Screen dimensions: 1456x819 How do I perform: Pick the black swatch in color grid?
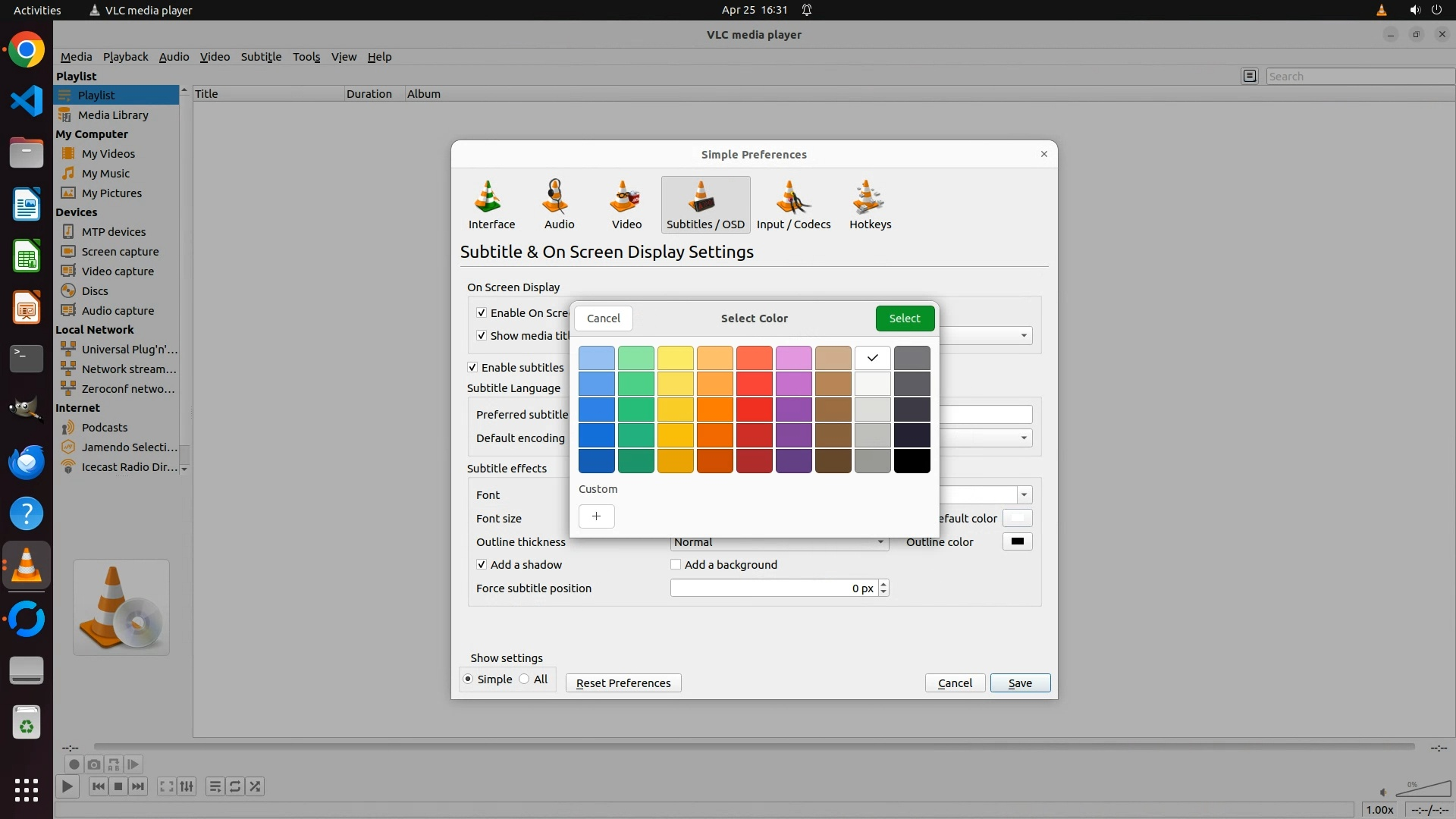click(x=912, y=461)
